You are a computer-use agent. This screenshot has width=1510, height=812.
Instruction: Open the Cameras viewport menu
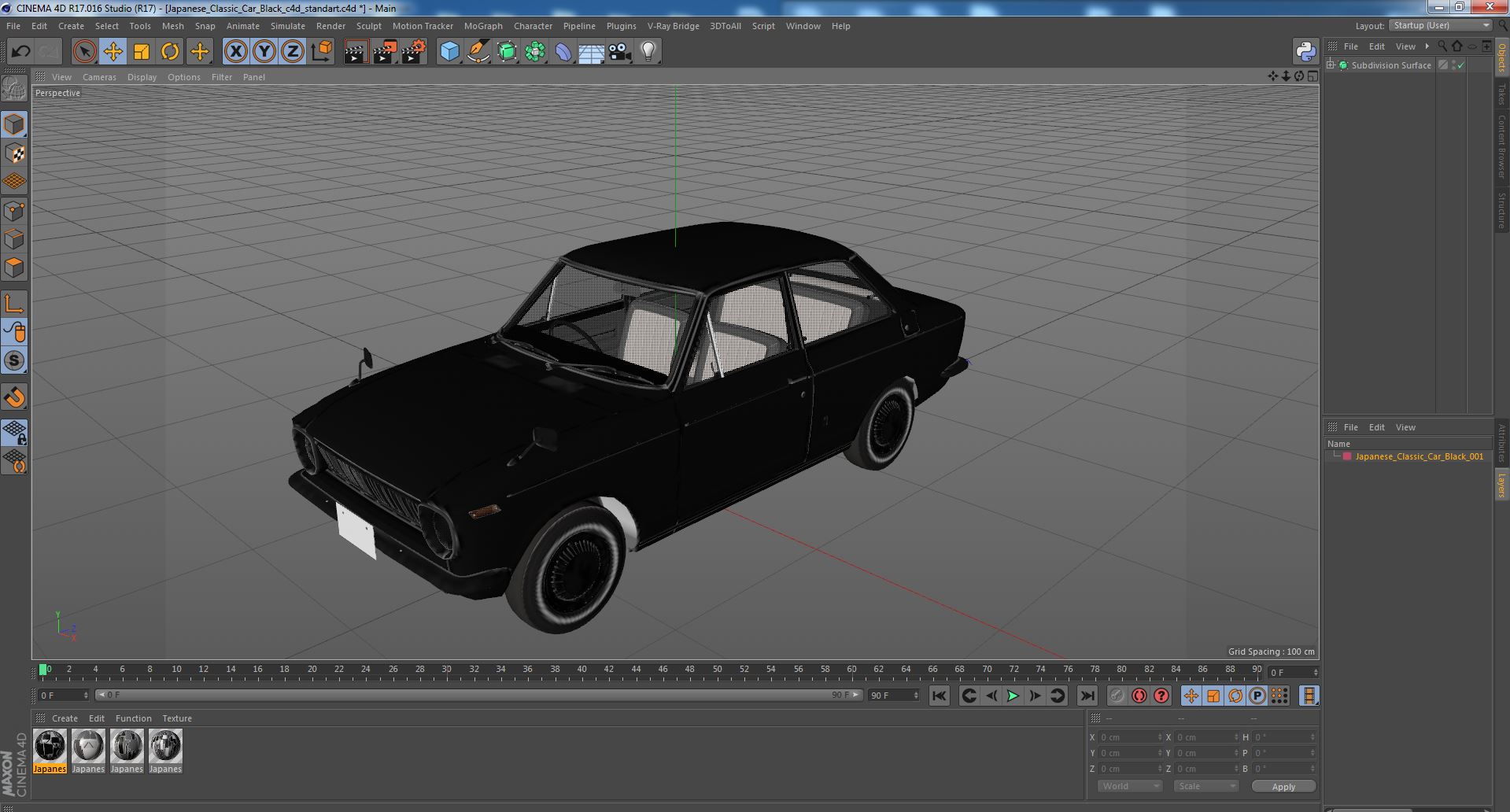point(99,77)
